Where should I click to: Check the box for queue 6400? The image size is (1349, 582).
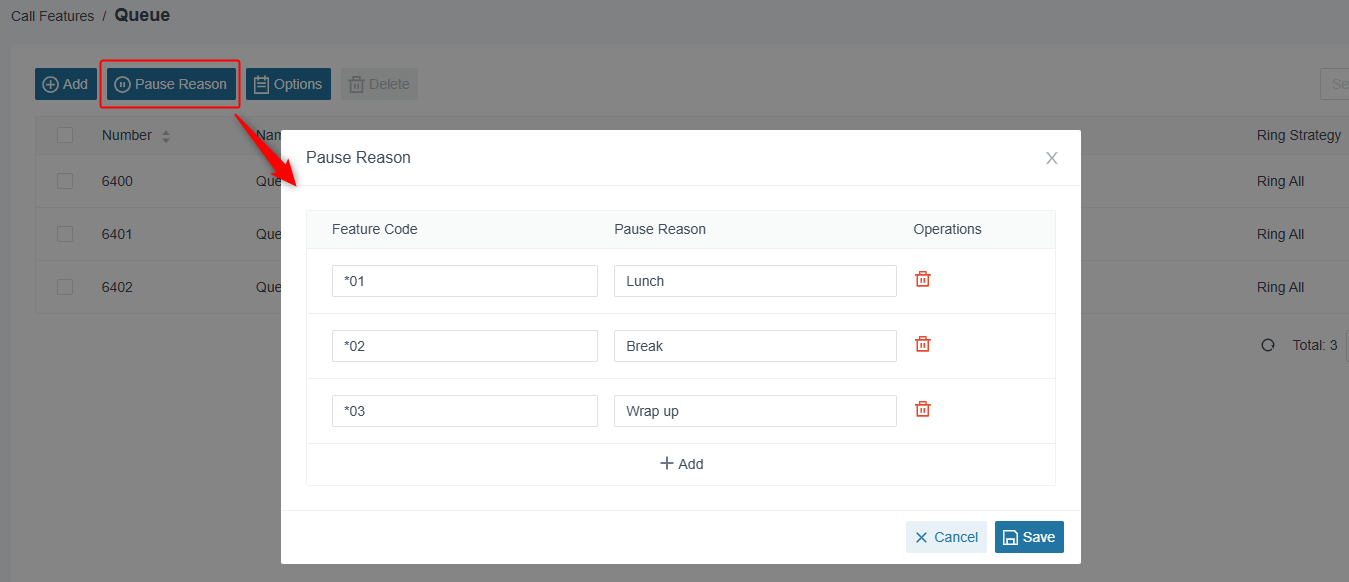coord(65,181)
